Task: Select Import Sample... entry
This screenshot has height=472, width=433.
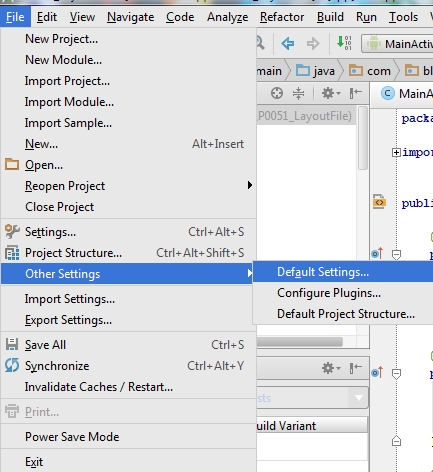Action: tap(128, 123)
